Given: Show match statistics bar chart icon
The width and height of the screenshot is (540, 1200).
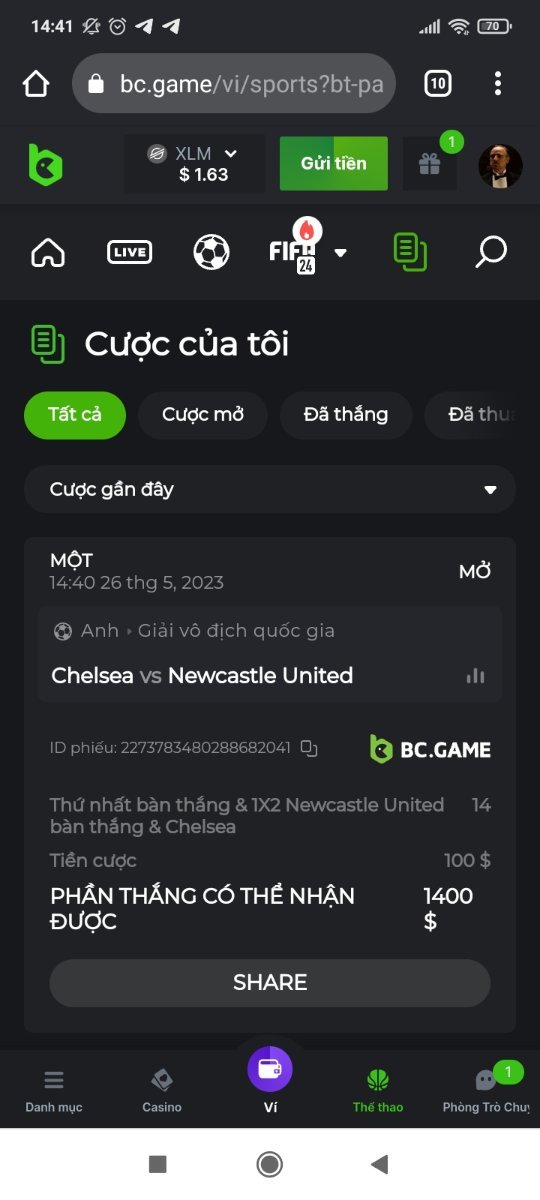Looking at the screenshot, I should [x=475, y=676].
